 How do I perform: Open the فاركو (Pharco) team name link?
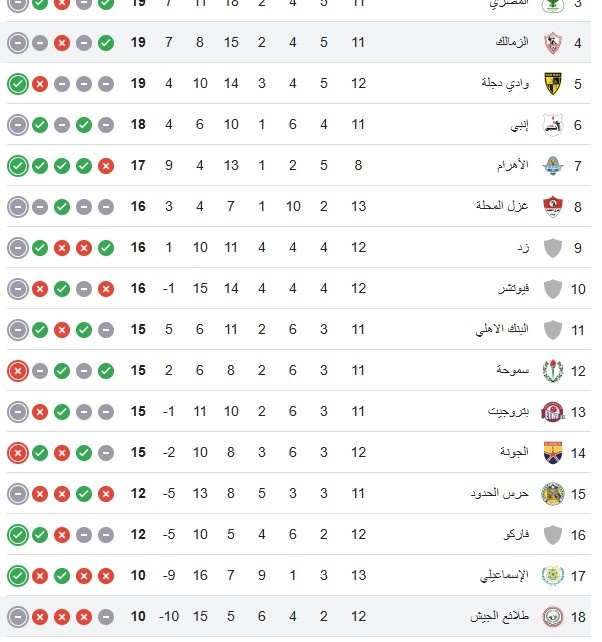(x=514, y=535)
